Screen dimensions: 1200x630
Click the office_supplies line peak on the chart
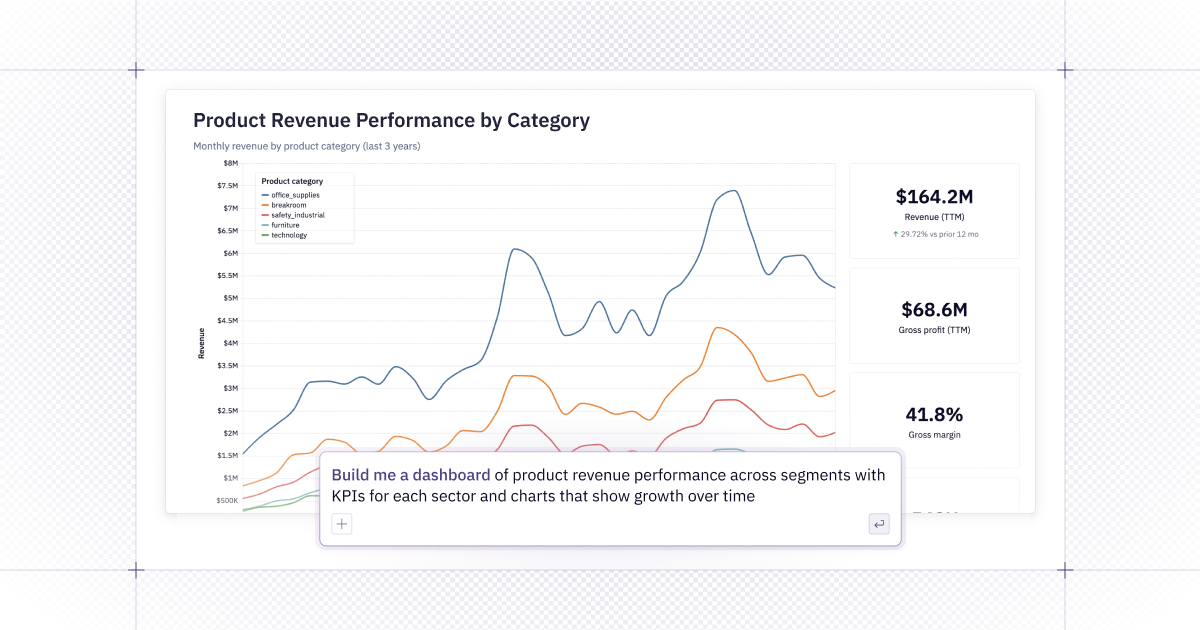coord(733,191)
